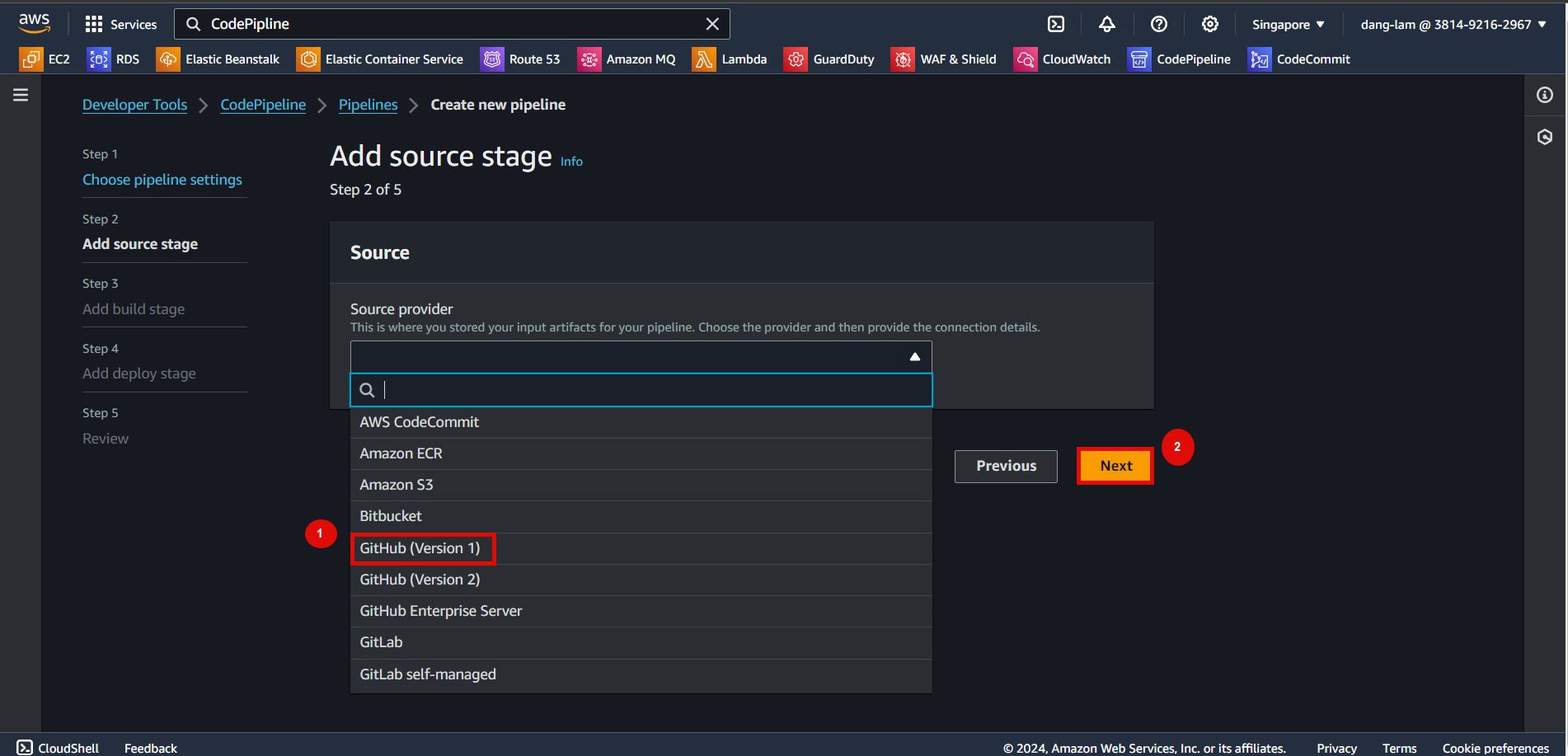Click the AWS logo home icon

point(35,23)
